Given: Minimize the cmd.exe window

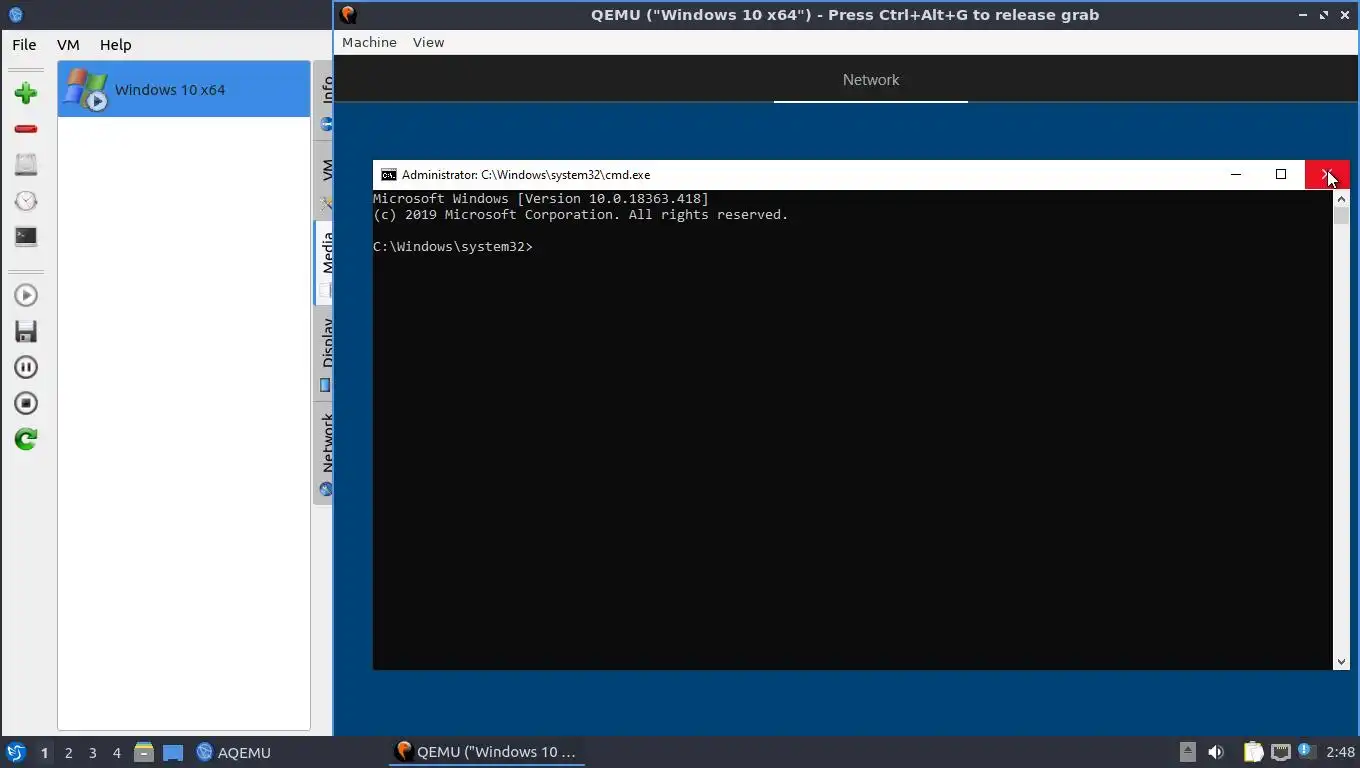Looking at the screenshot, I should click(x=1236, y=174).
